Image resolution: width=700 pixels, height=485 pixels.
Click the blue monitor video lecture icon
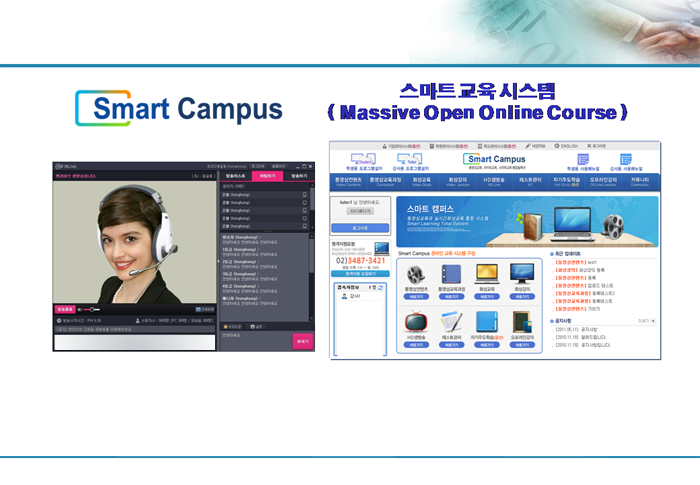522,274
